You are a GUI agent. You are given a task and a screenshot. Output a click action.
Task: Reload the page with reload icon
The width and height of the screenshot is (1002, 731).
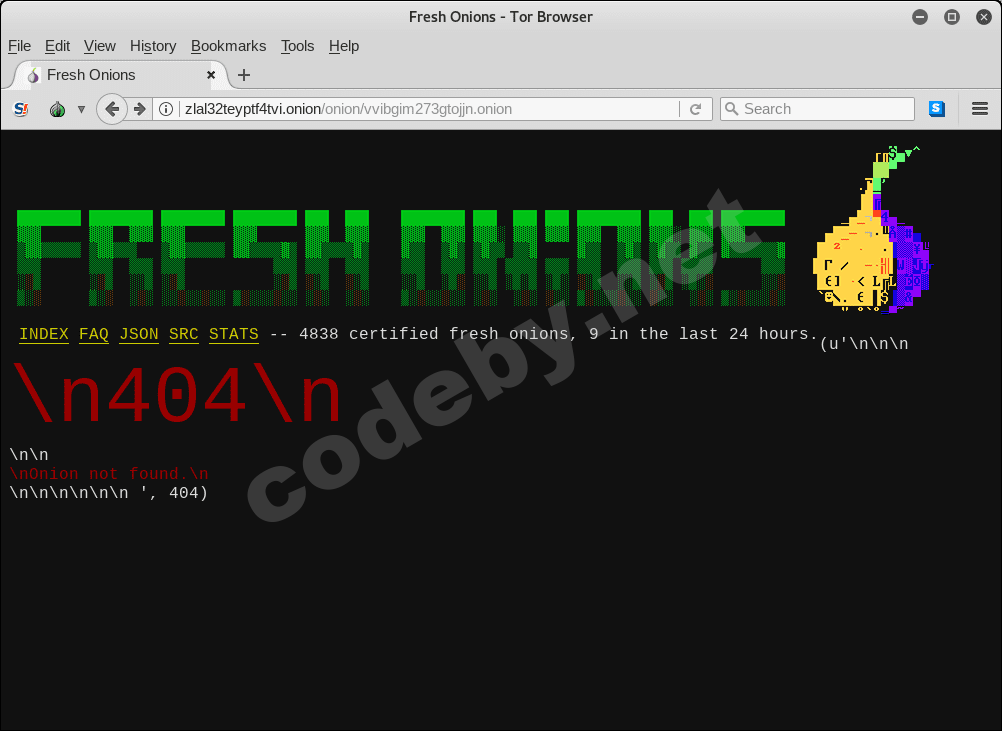point(696,109)
